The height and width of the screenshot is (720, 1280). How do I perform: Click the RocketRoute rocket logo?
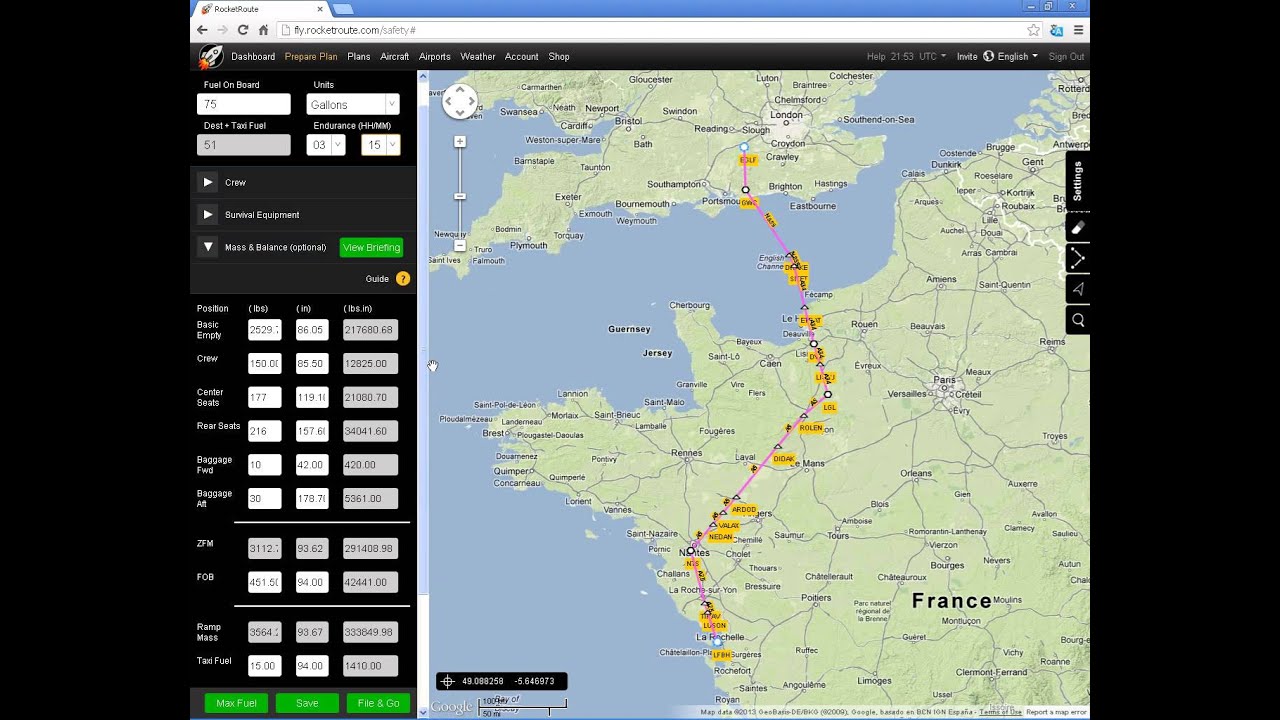[211, 56]
